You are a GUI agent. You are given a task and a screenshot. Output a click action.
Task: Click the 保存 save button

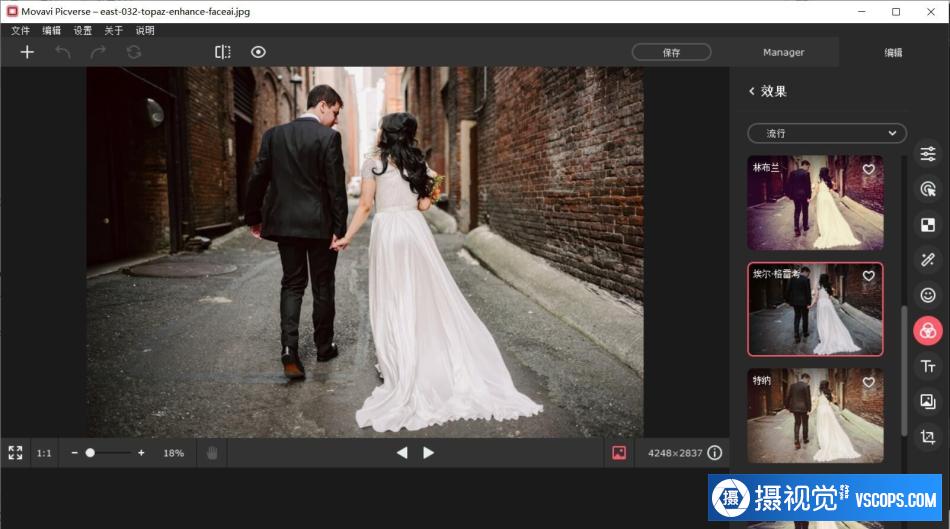click(x=671, y=53)
